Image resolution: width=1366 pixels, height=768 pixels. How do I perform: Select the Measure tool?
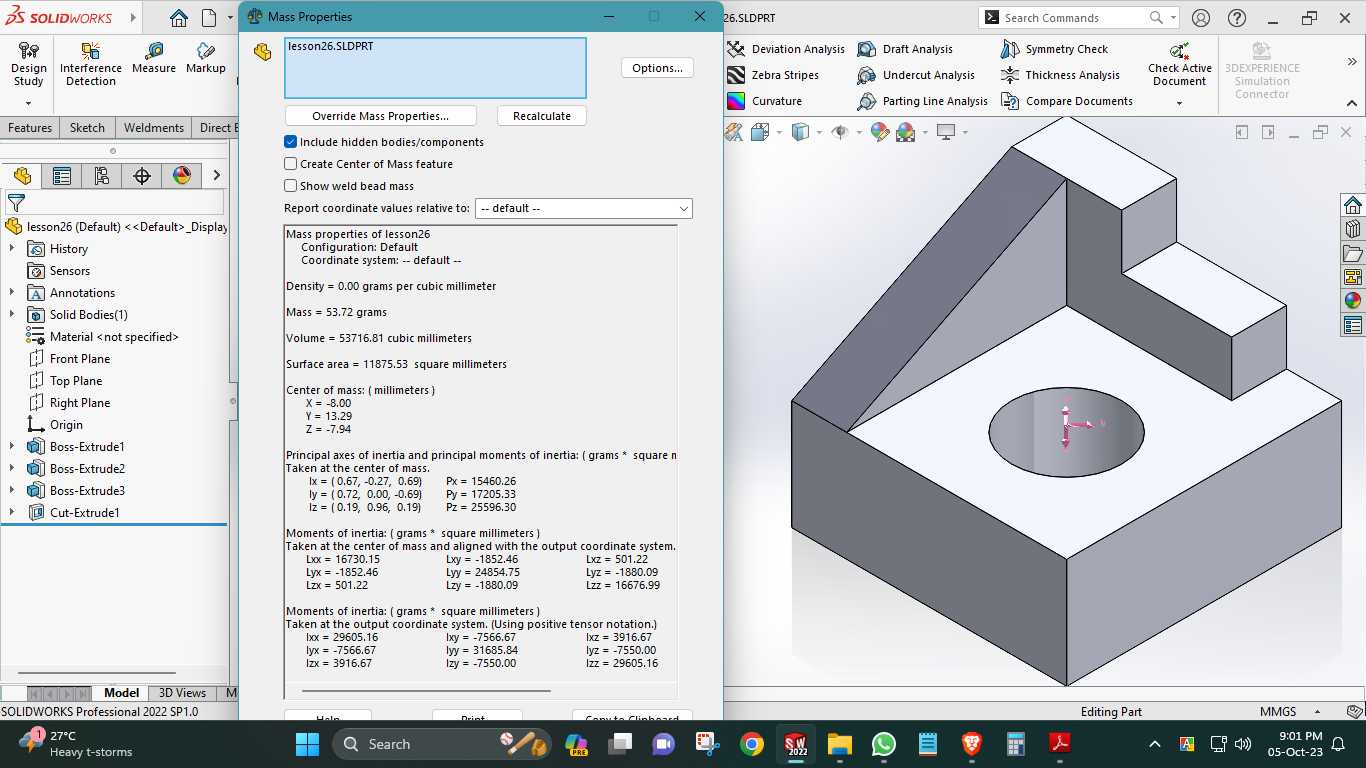click(x=153, y=58)
